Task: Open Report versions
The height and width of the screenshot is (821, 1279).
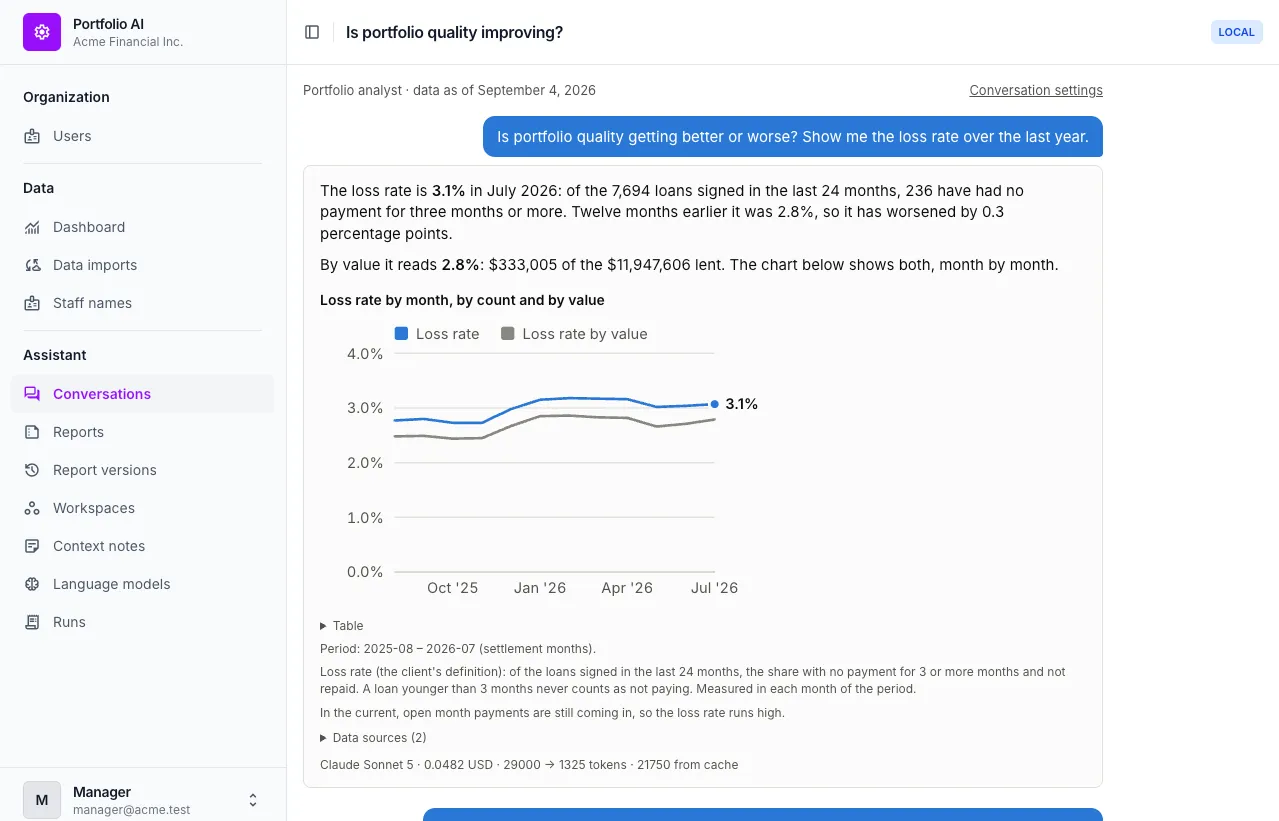Action: (x=142, y=470)
